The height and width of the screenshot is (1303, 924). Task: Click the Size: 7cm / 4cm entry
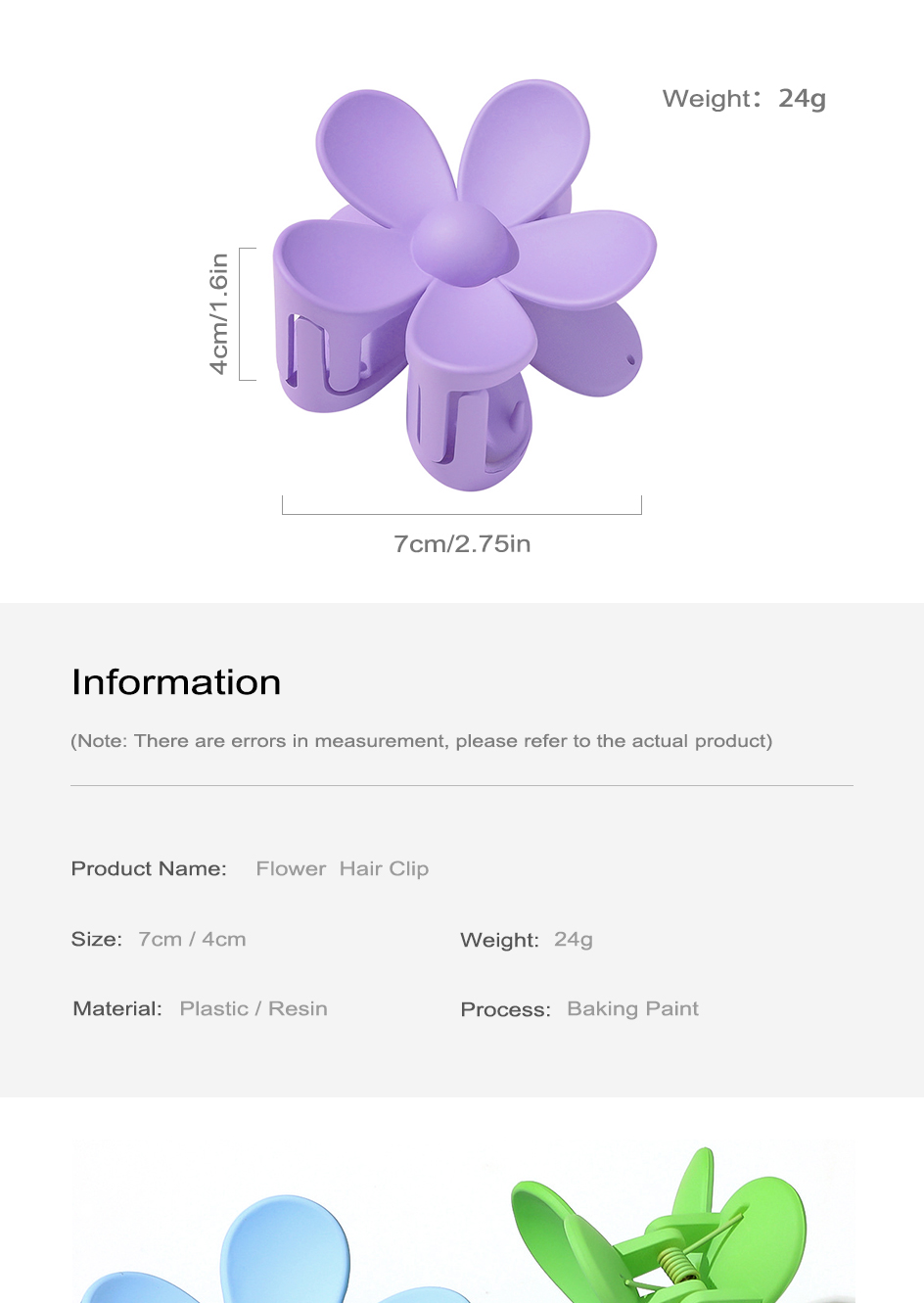coord(159,940)
